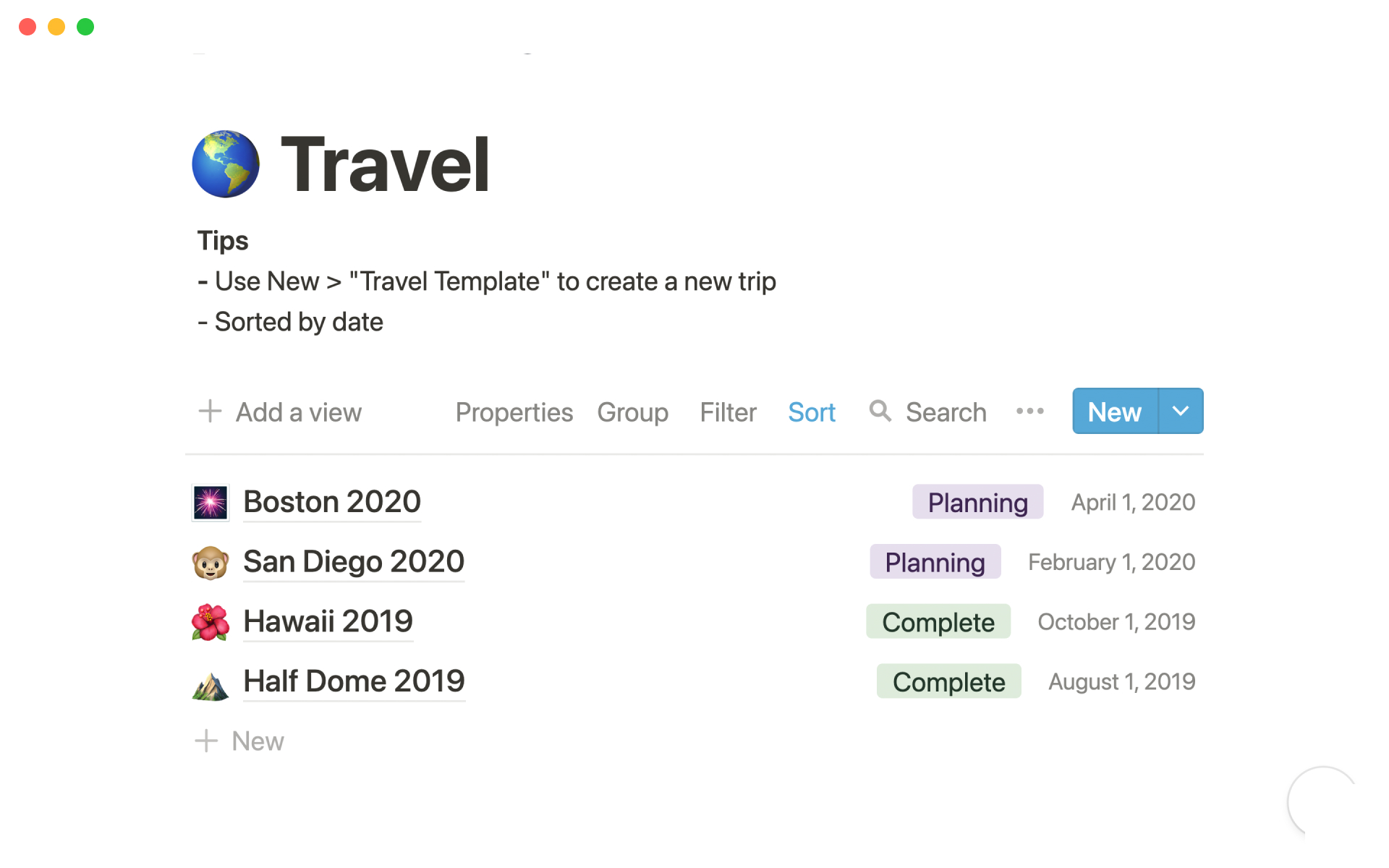The image size is (1389, 868).
Task: Open the active Sort settings
Action: click(811, 412)
